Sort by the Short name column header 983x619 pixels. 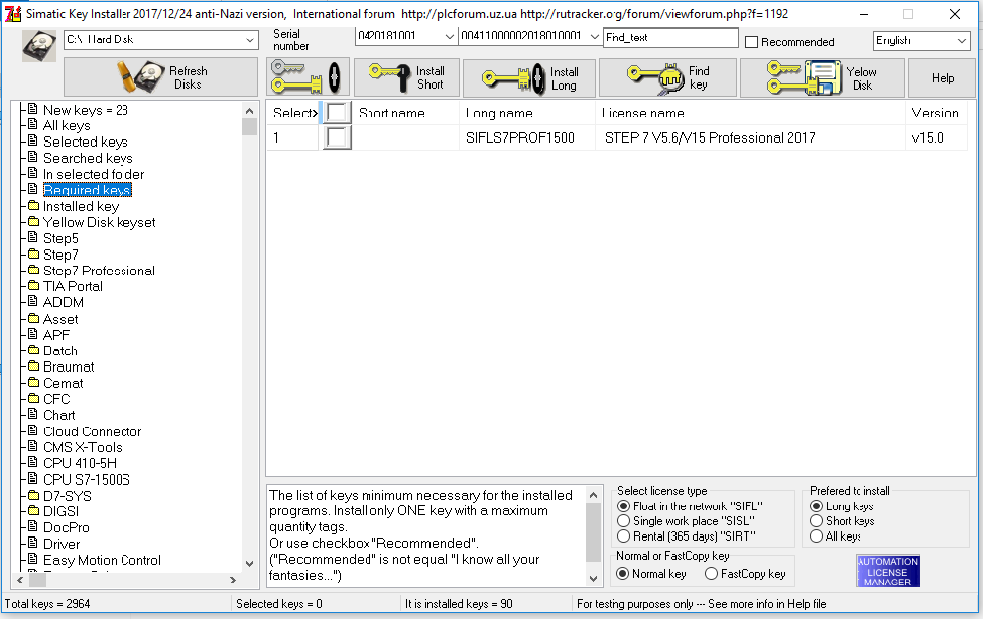point(406,113)
